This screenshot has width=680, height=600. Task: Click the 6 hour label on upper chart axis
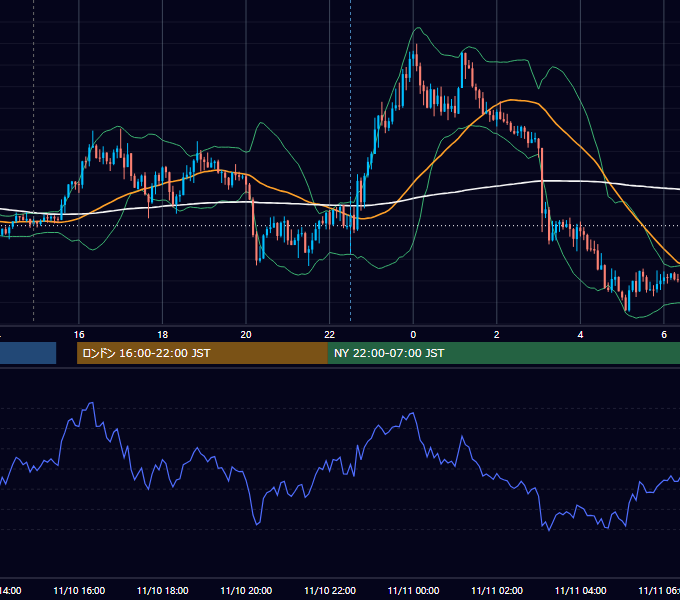[x=664, y=335]
